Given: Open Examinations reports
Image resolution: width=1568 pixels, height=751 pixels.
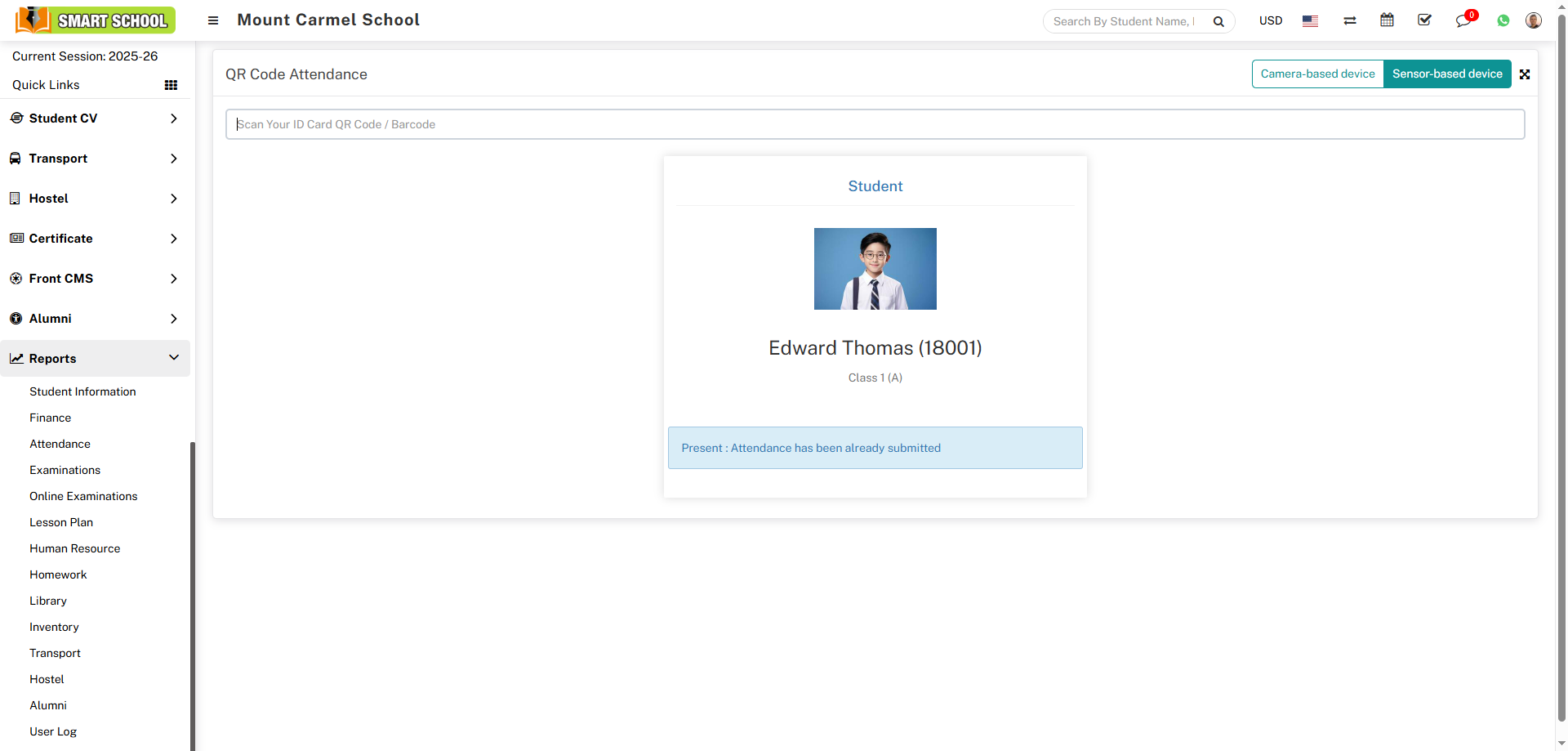Looking at the screenshot, I should pos(65,470).
